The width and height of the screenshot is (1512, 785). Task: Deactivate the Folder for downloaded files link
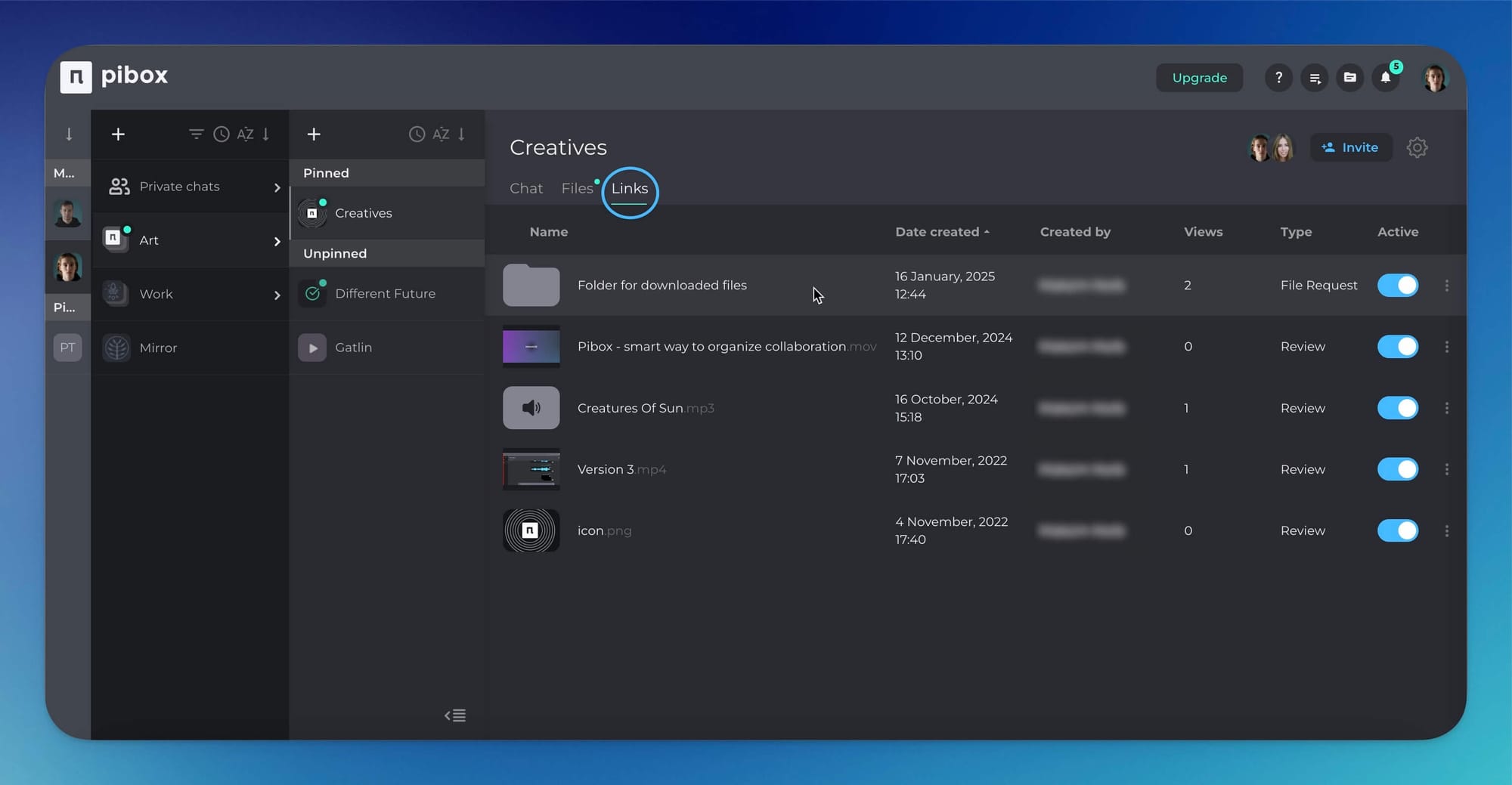1397,285
